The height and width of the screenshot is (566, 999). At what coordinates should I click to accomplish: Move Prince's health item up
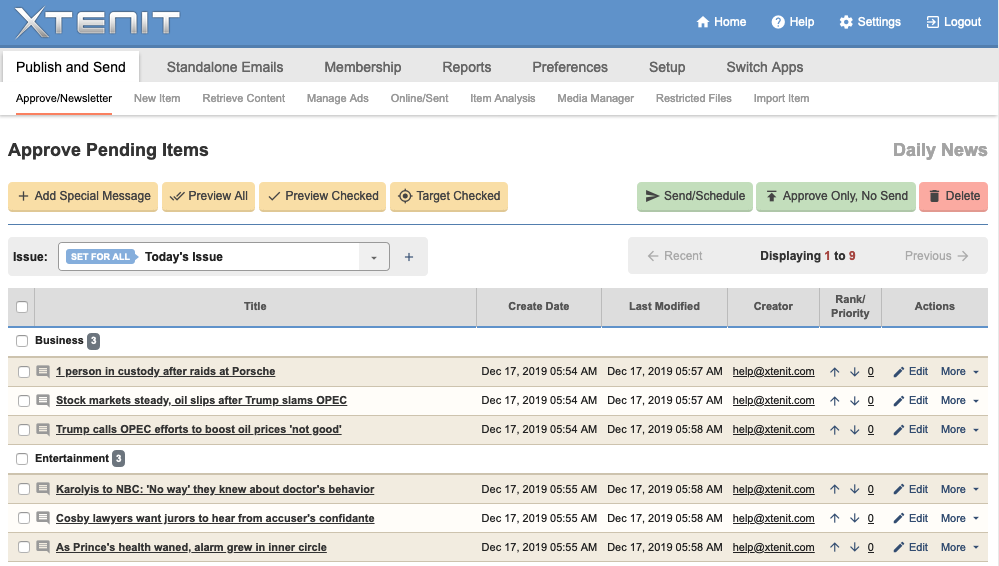pos(835,548)
